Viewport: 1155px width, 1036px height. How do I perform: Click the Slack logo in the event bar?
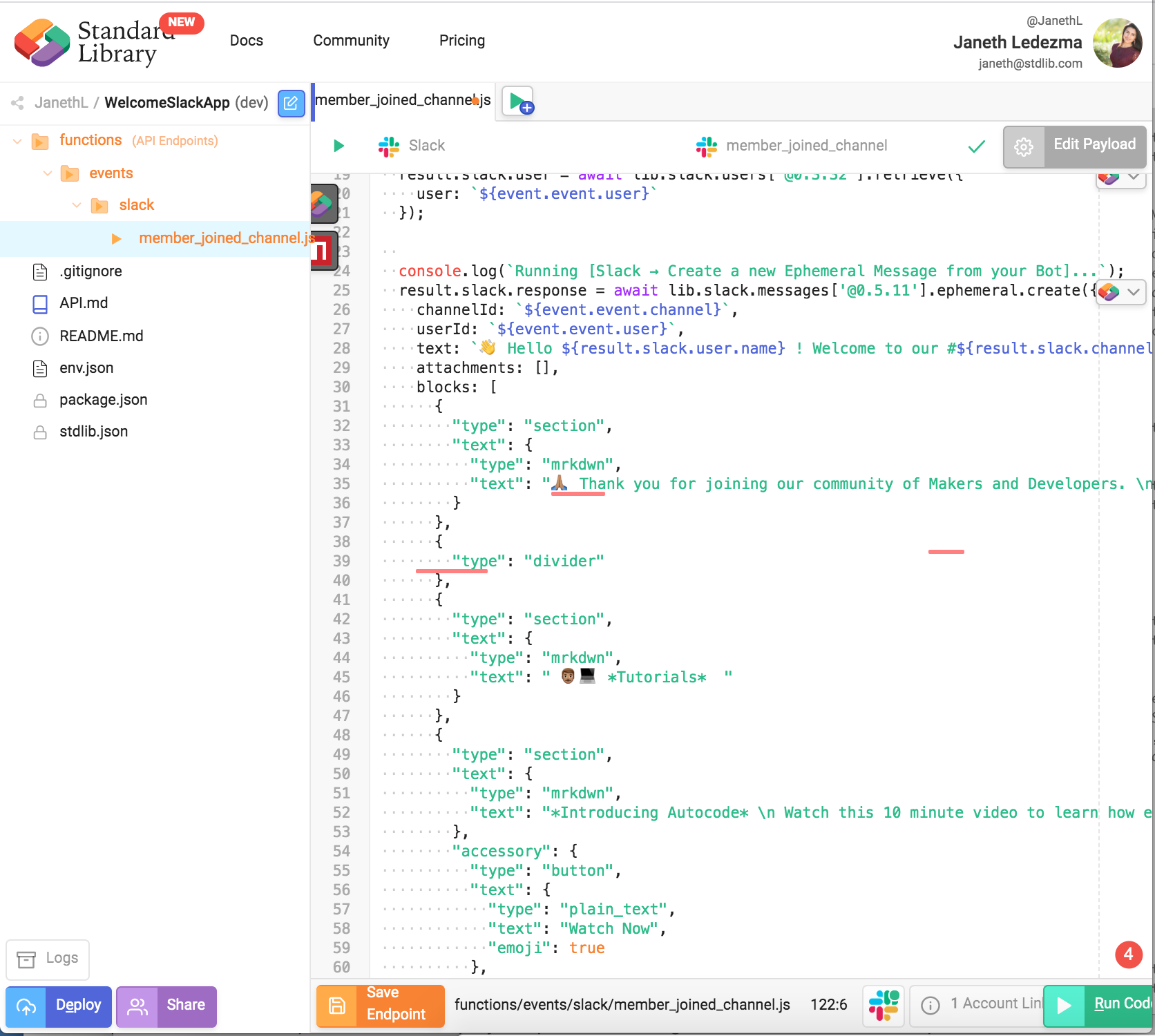point(389,146)
